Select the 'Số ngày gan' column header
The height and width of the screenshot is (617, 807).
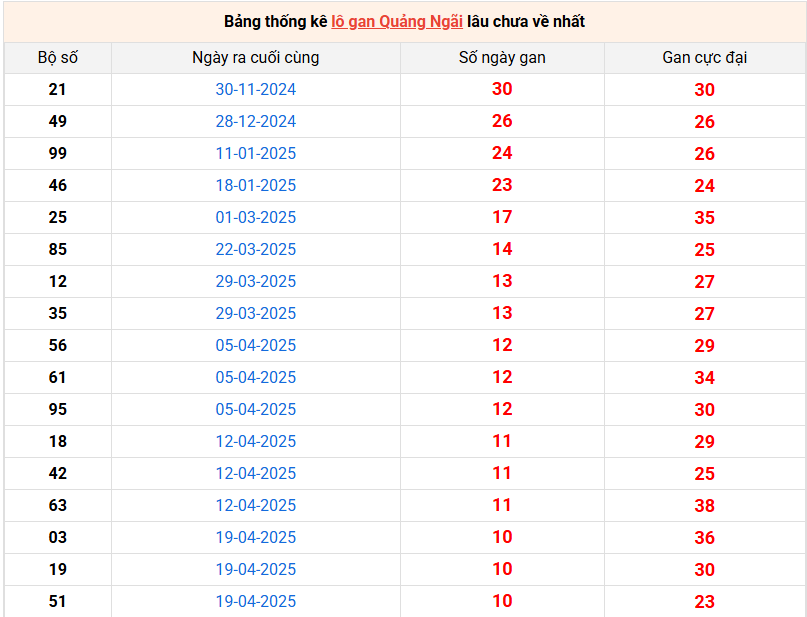502,57
